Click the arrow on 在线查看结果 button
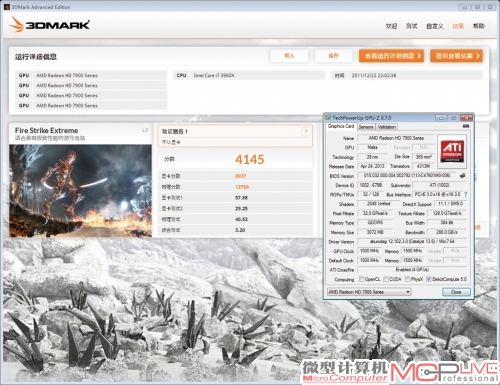 478,56
